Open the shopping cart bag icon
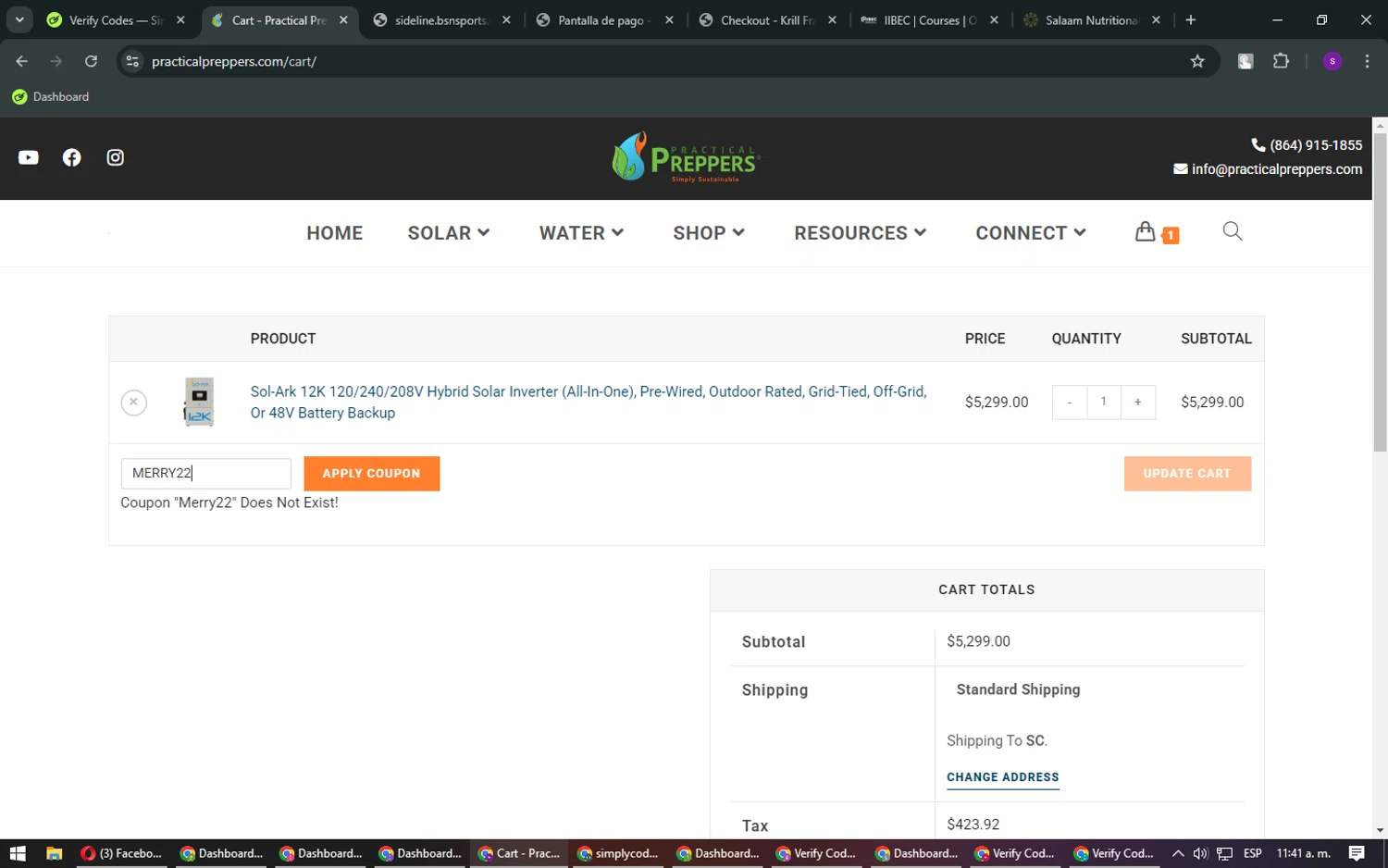Screen dimensions: 1388x868 tap(1146, 231)
